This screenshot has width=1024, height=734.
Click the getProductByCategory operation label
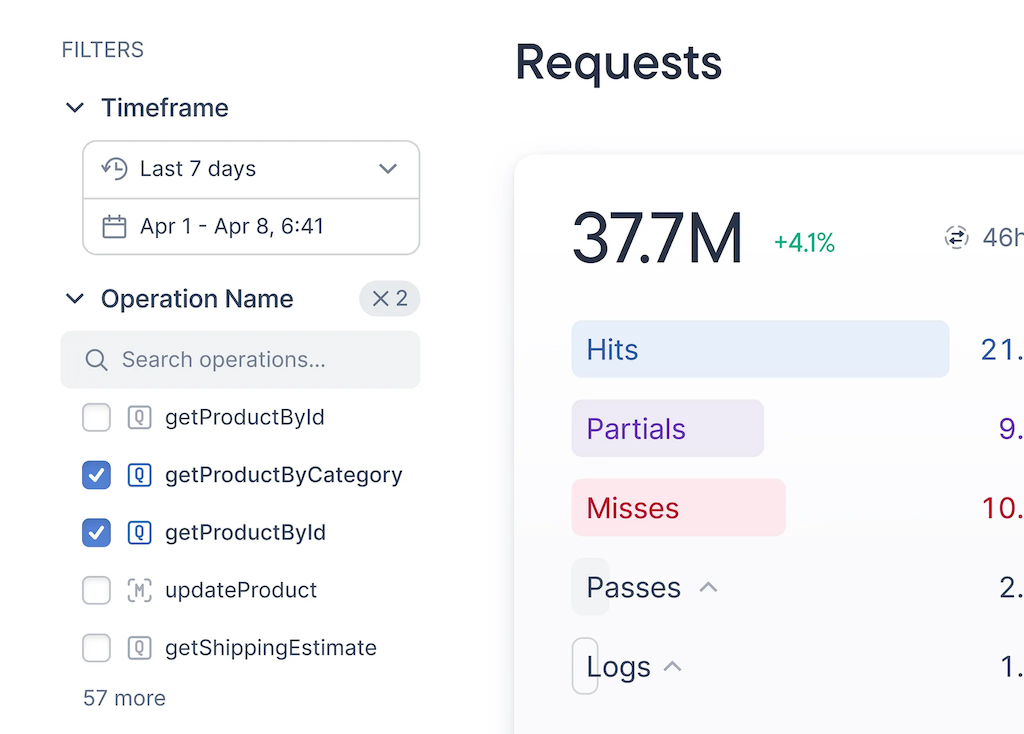(283, 475)
